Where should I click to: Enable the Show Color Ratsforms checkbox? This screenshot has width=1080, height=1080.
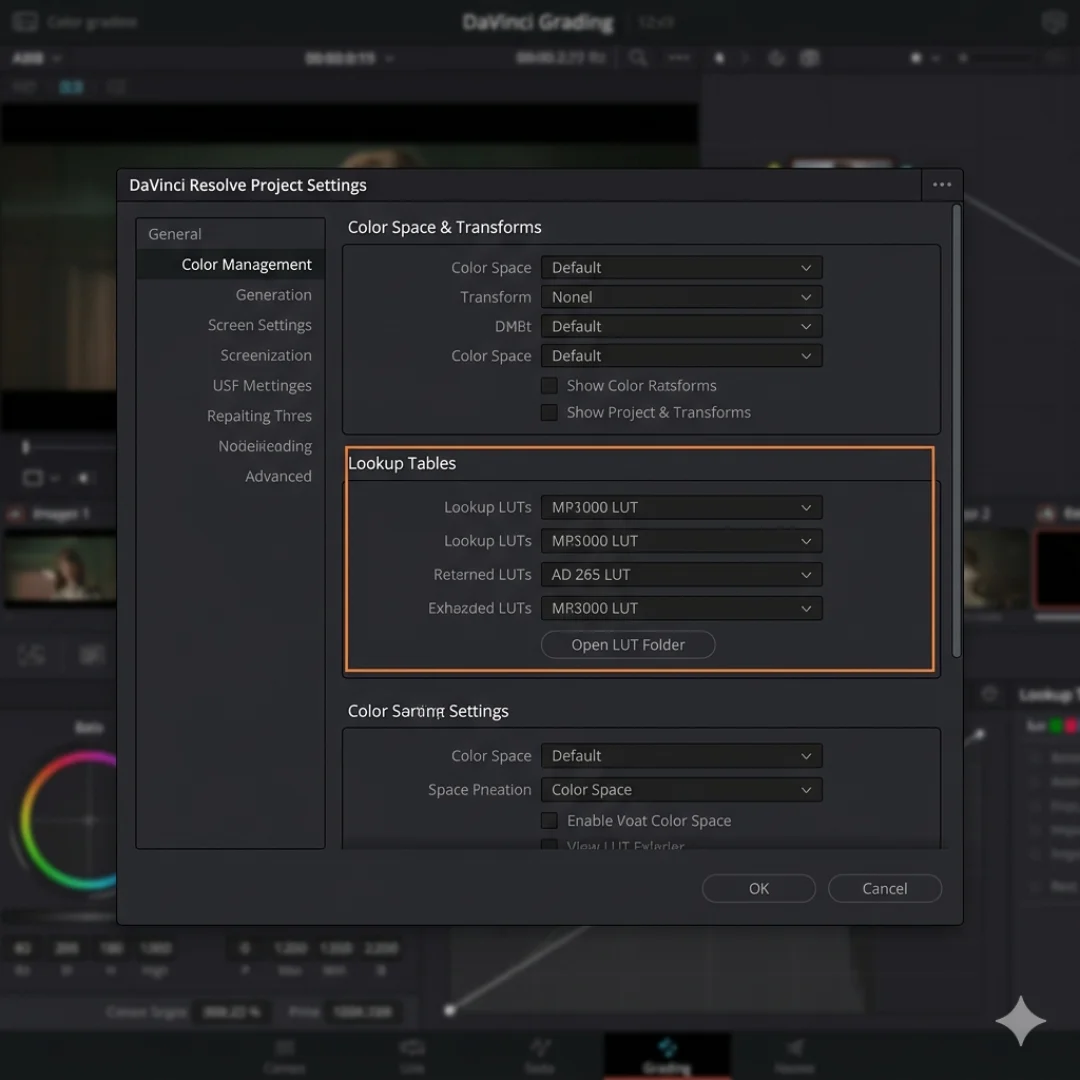click(549, 386)
